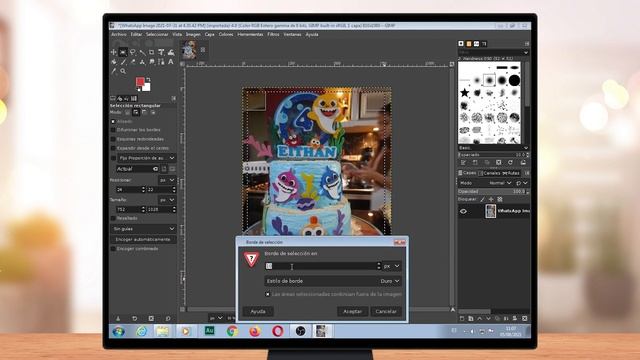This screenshot has width=640, height=360.
Task: Switch to the Canales tab
Action: (490, 173)
